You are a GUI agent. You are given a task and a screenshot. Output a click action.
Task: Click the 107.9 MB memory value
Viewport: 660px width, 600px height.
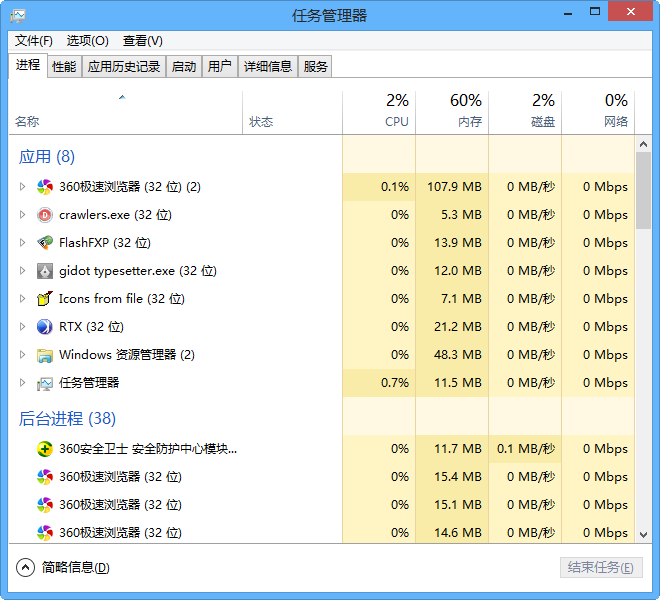[x=455, y=187]
